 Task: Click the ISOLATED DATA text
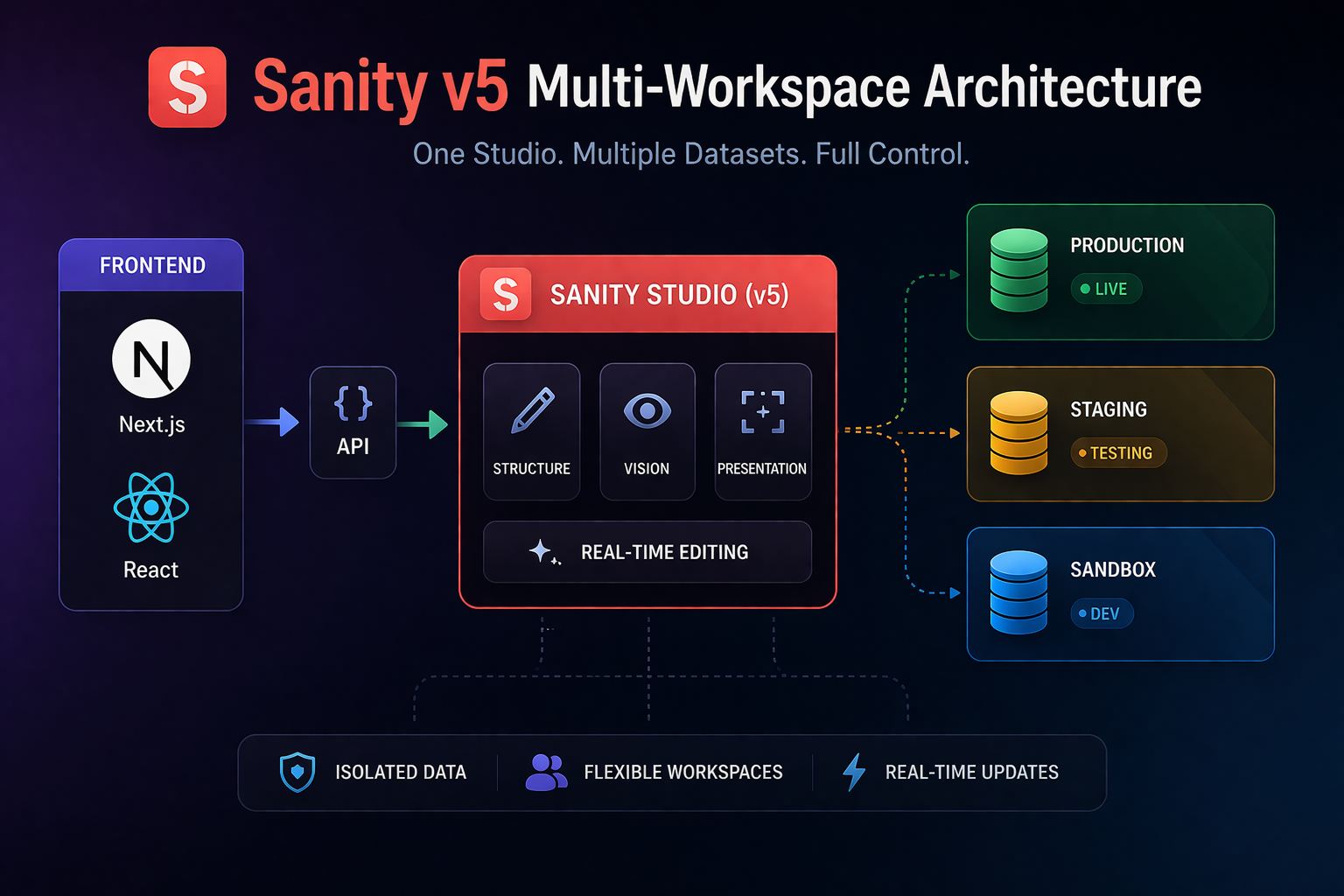401,773
